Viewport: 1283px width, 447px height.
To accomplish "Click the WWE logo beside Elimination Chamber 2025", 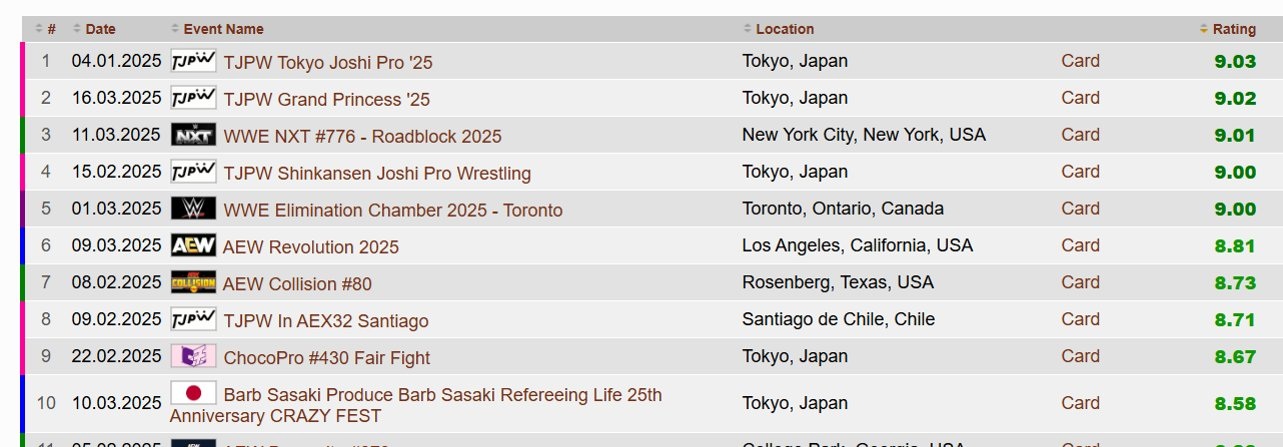I will (x=193, y=209).
